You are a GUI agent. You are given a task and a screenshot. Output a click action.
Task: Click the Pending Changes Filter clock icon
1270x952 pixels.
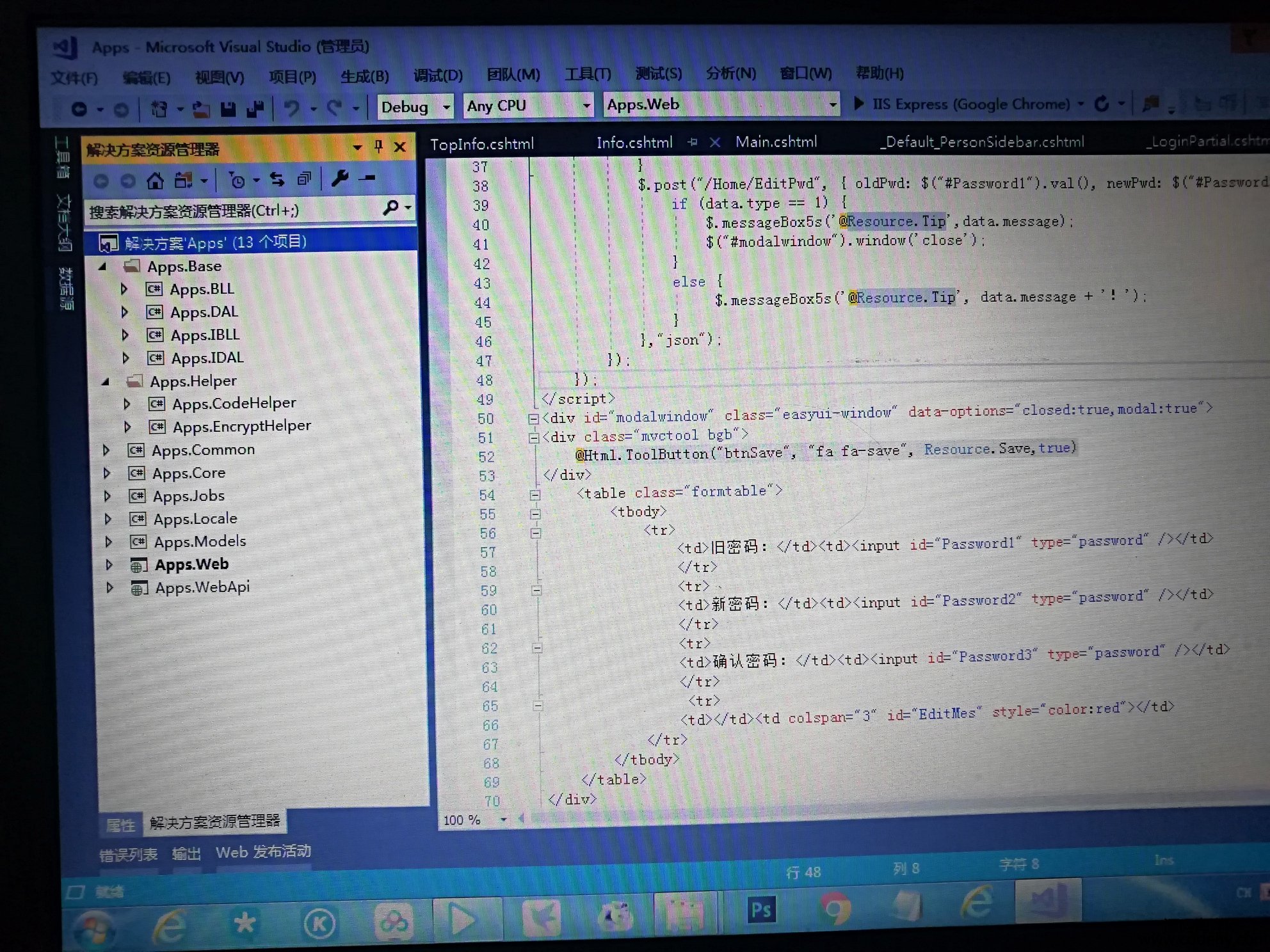coord(236,180)
